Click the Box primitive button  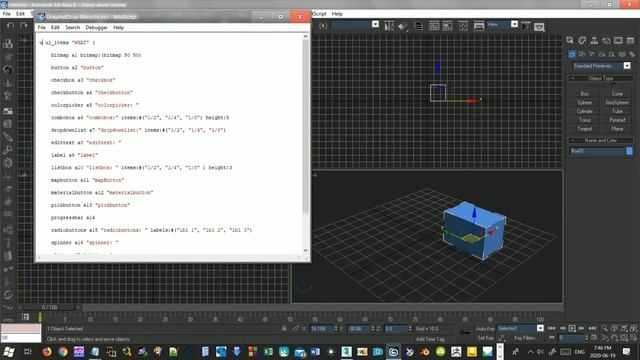tap(584, 93)
